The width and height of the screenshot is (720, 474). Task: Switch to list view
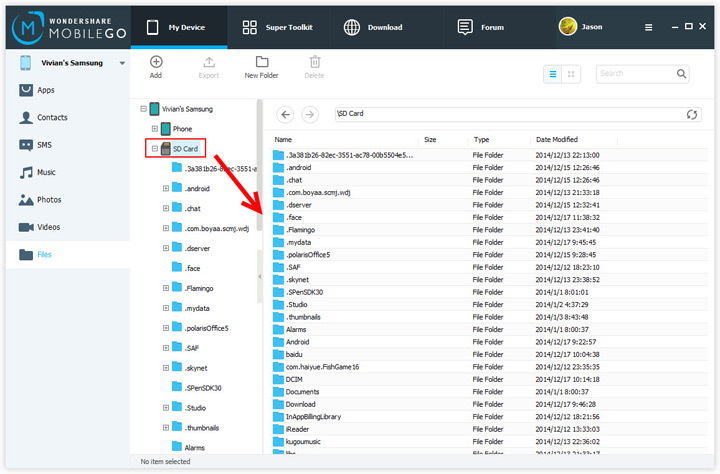pyautogui.click(x=553, y=74)
